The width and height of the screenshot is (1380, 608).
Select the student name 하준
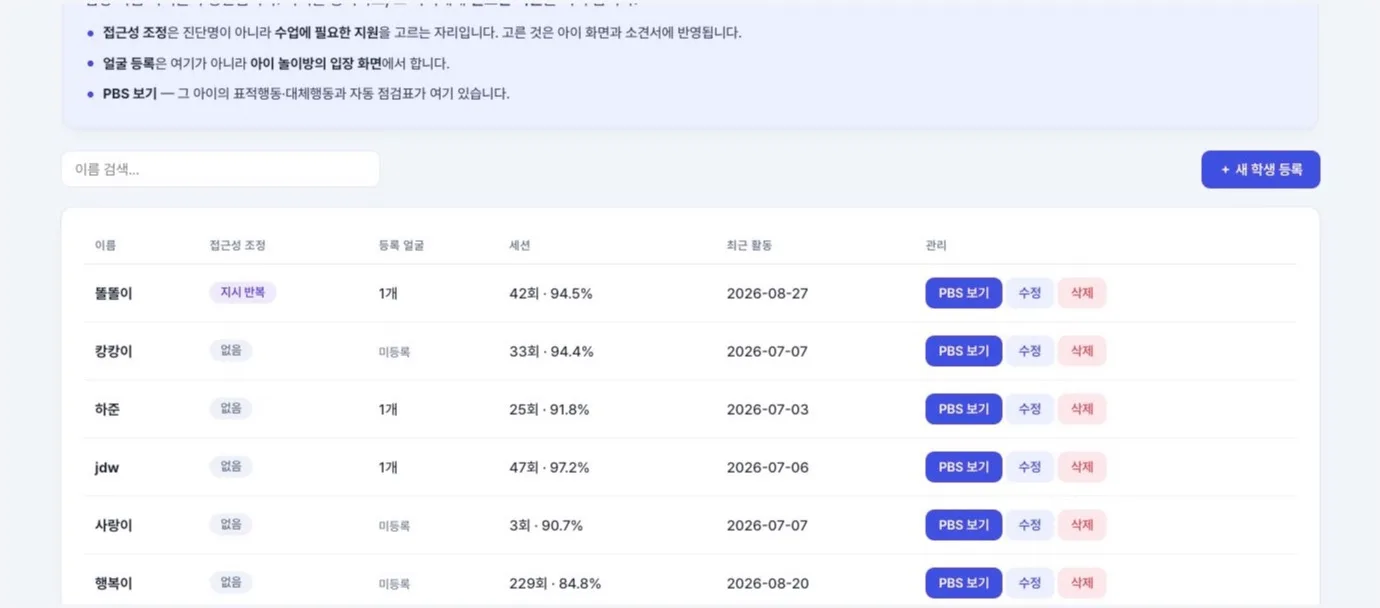(x=107, y=409)
